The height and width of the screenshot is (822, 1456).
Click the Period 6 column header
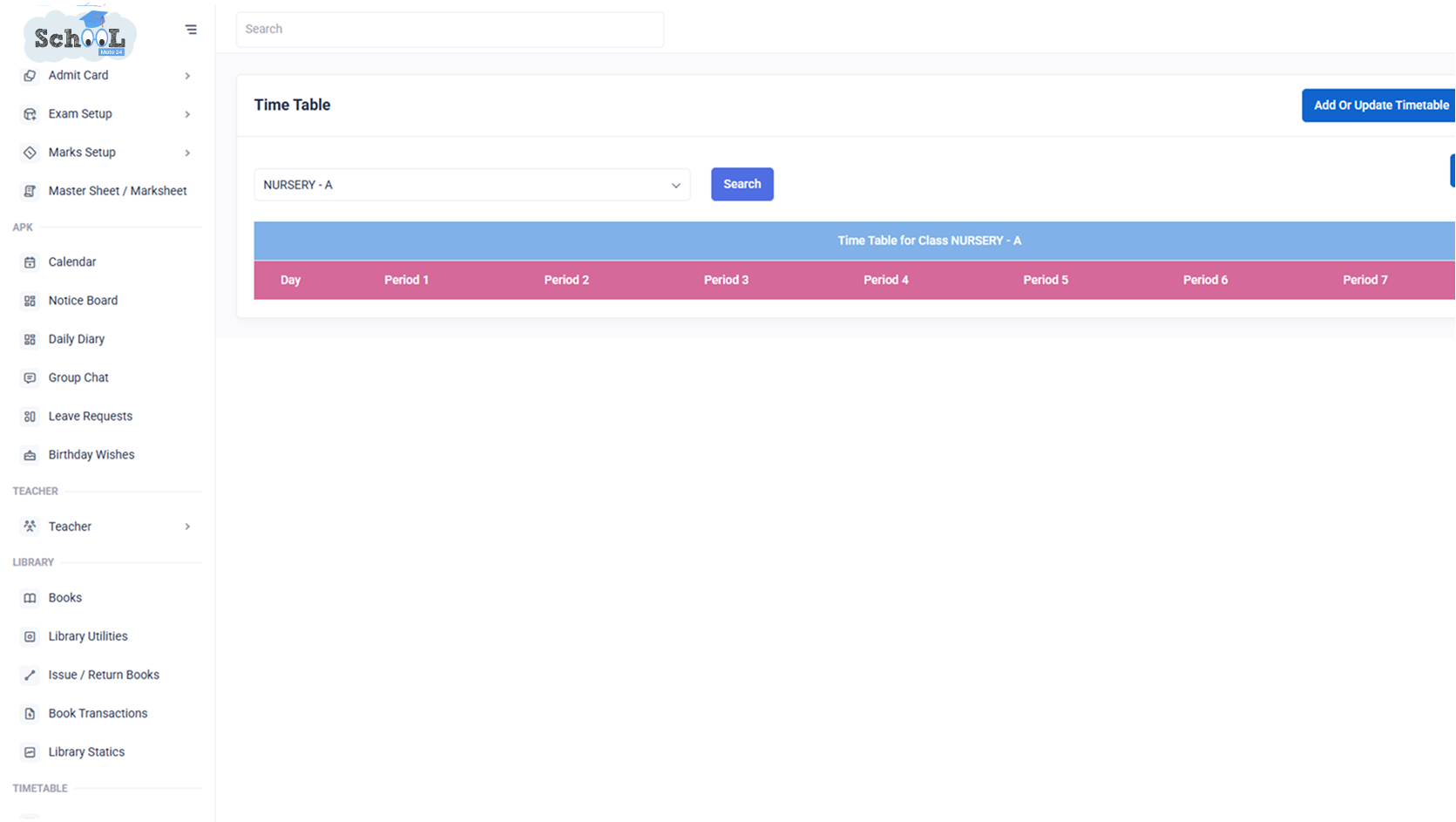coord(1206,280)
